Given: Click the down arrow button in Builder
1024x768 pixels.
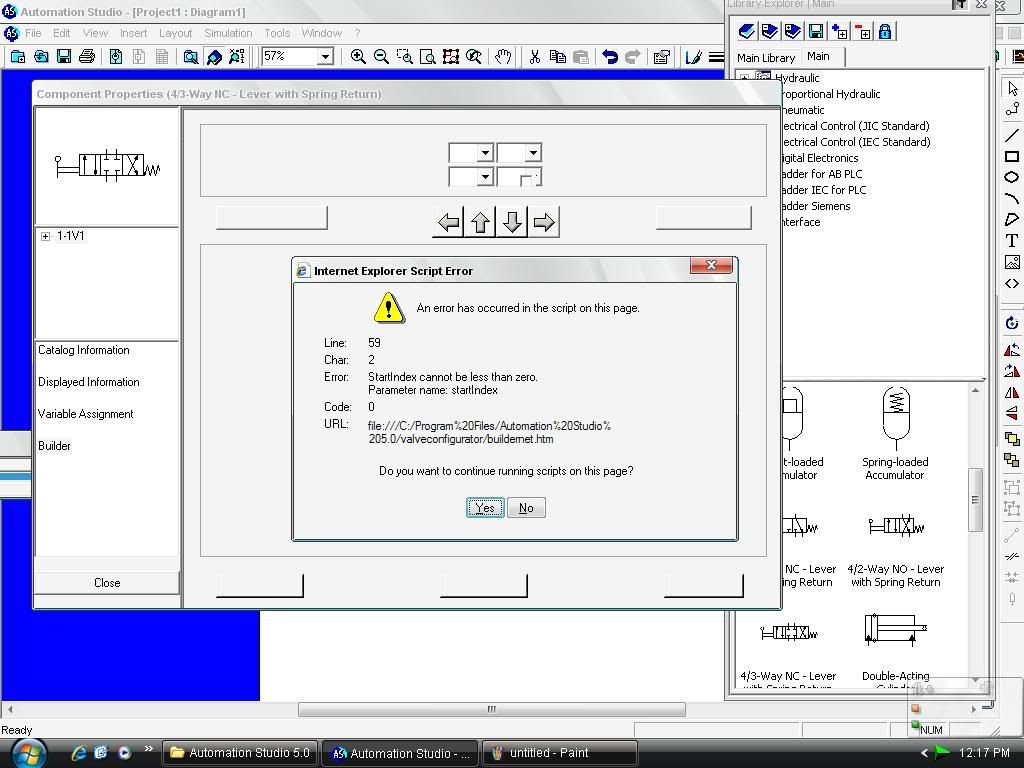Looking at the screenshot, I should coord(512,222).
